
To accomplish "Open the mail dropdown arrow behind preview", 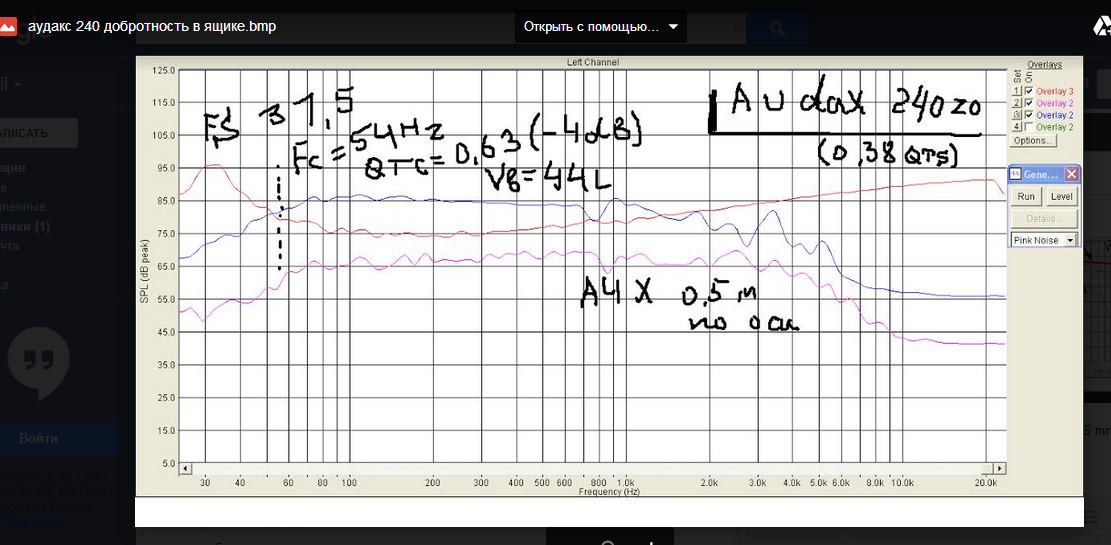I will (16, 85).
